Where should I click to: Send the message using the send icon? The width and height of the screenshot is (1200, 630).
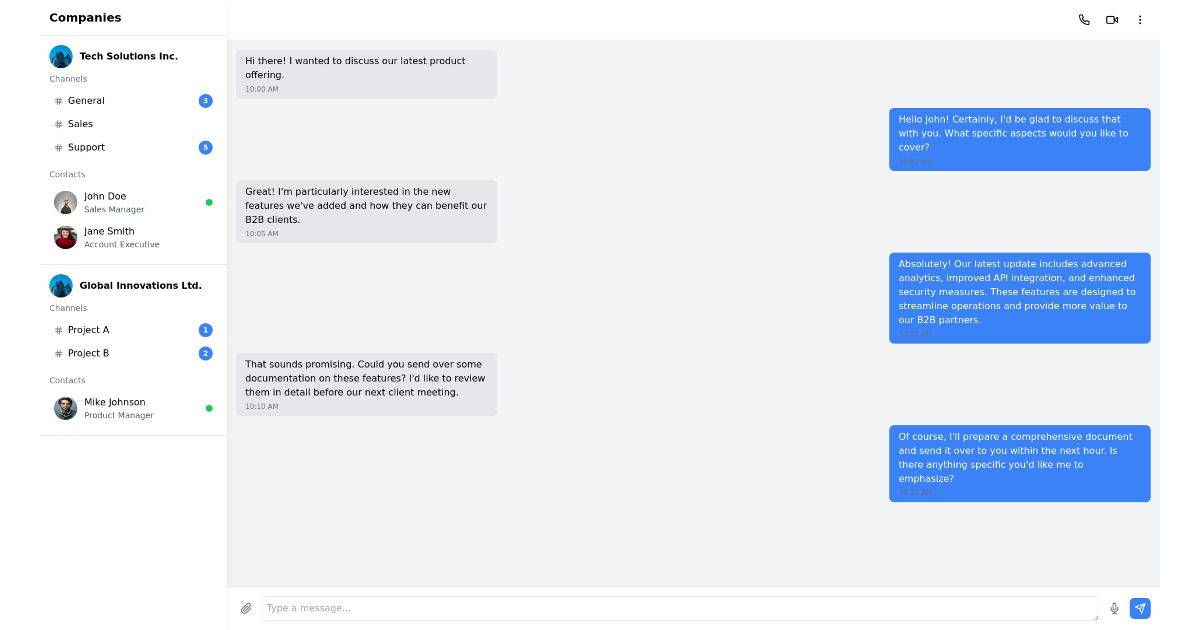[x=1140, y=608]
